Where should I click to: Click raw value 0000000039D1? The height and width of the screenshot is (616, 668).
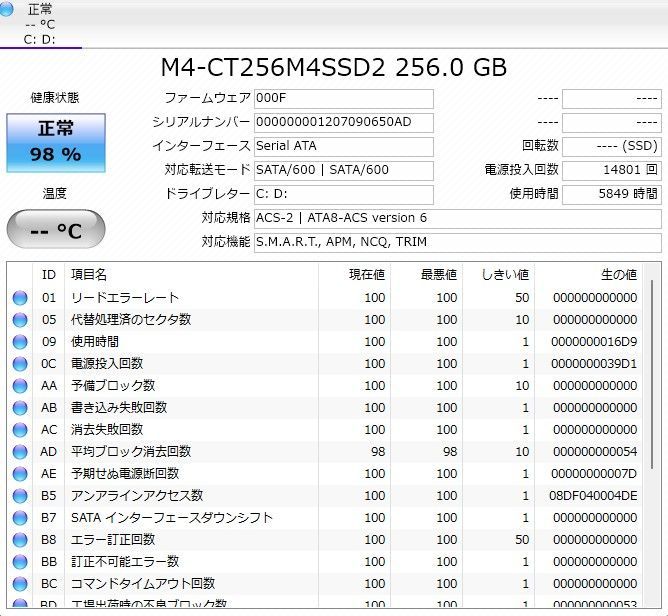pyautogui.click(x=594, y=364)
